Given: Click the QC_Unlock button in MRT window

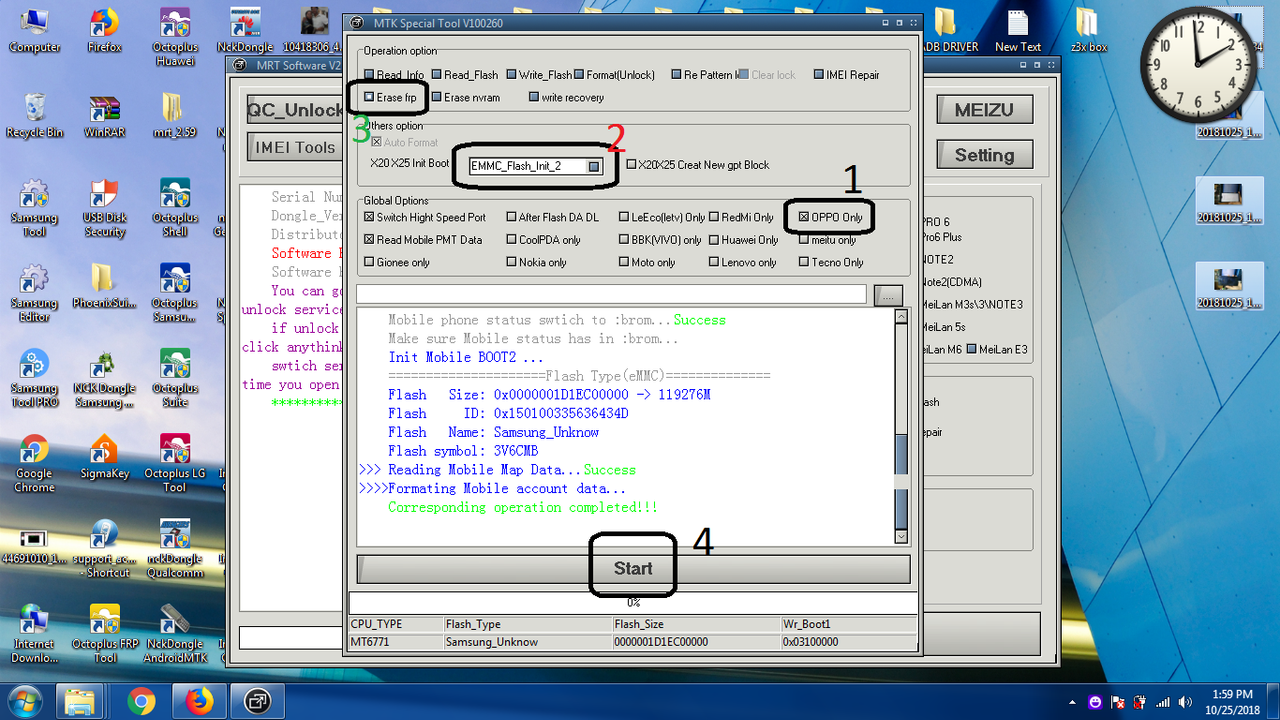Looking at the screenshot, I should [x=295, y=110].
